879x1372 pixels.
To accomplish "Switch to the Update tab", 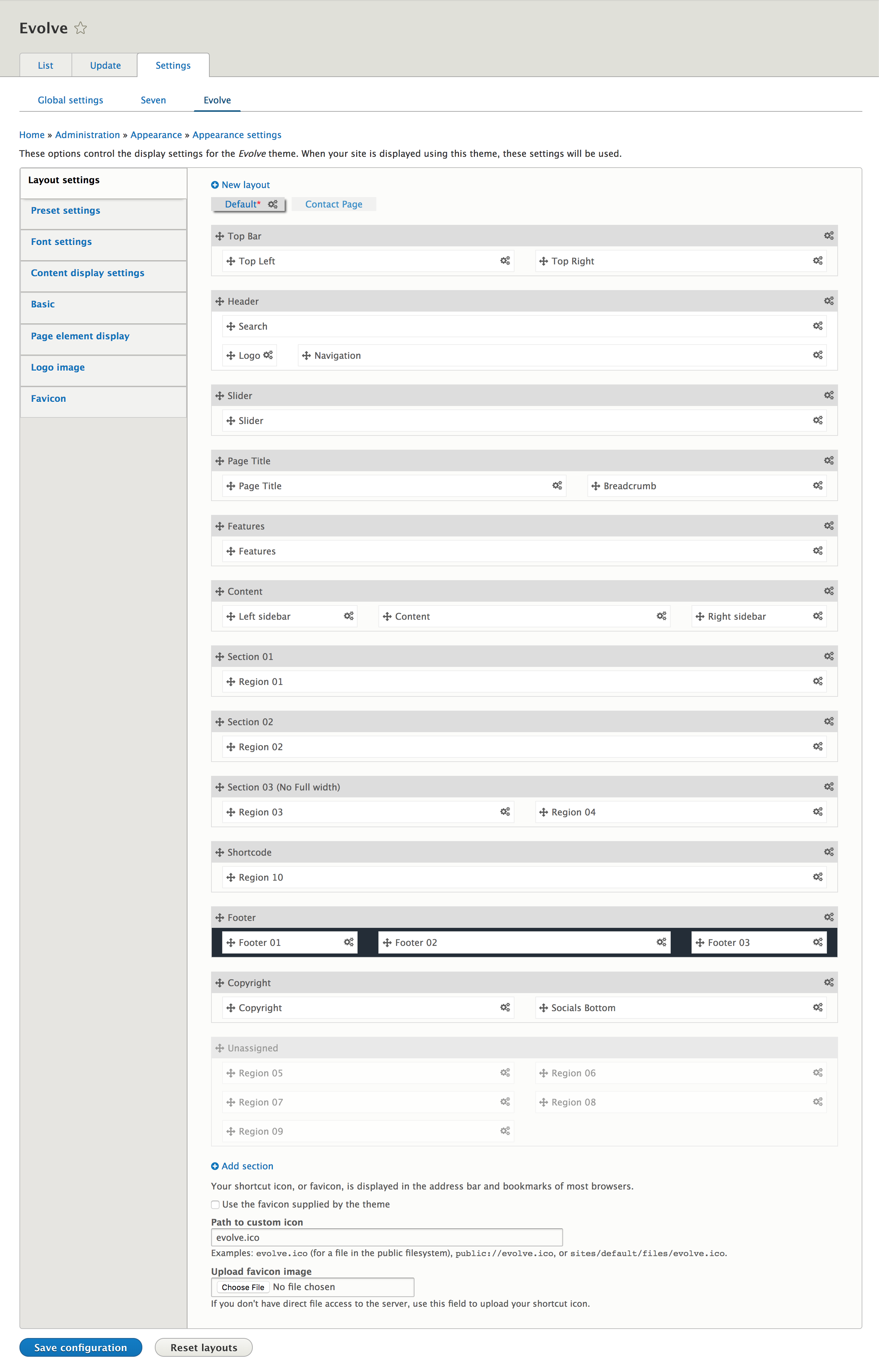I will pyautogui.click(x=105, y=66).
